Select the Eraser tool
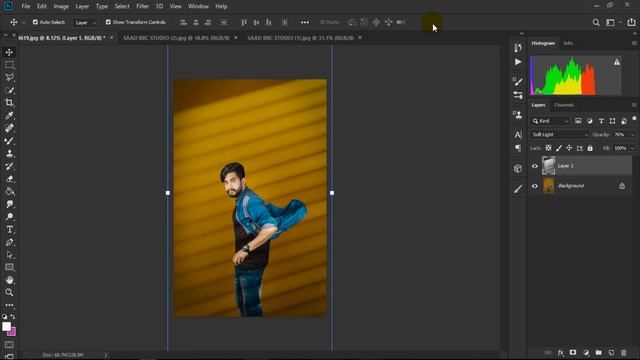640x360 pixels. coord(9,179)
